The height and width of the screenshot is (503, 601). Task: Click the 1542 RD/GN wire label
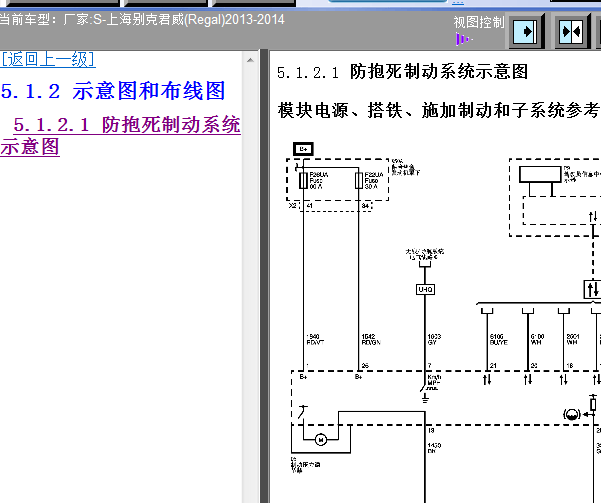coord(371,339)
